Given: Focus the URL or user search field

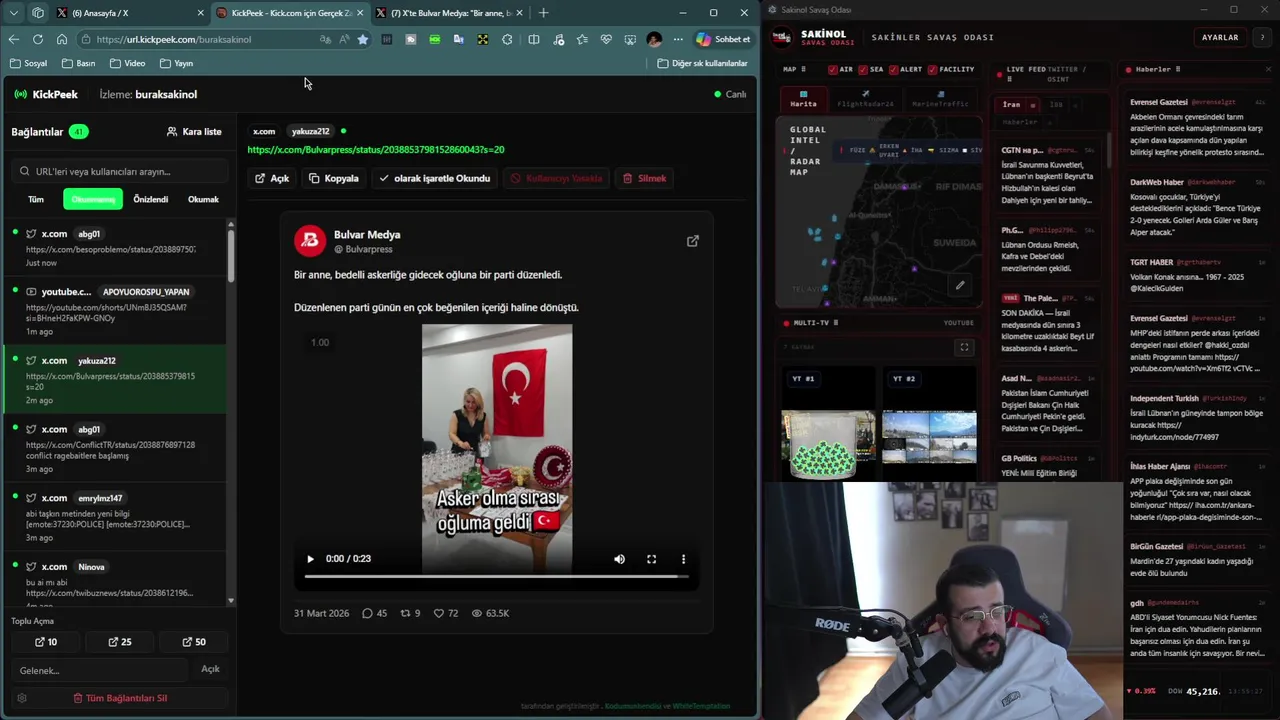Looking at the screenshot, I should coord(120,171).
